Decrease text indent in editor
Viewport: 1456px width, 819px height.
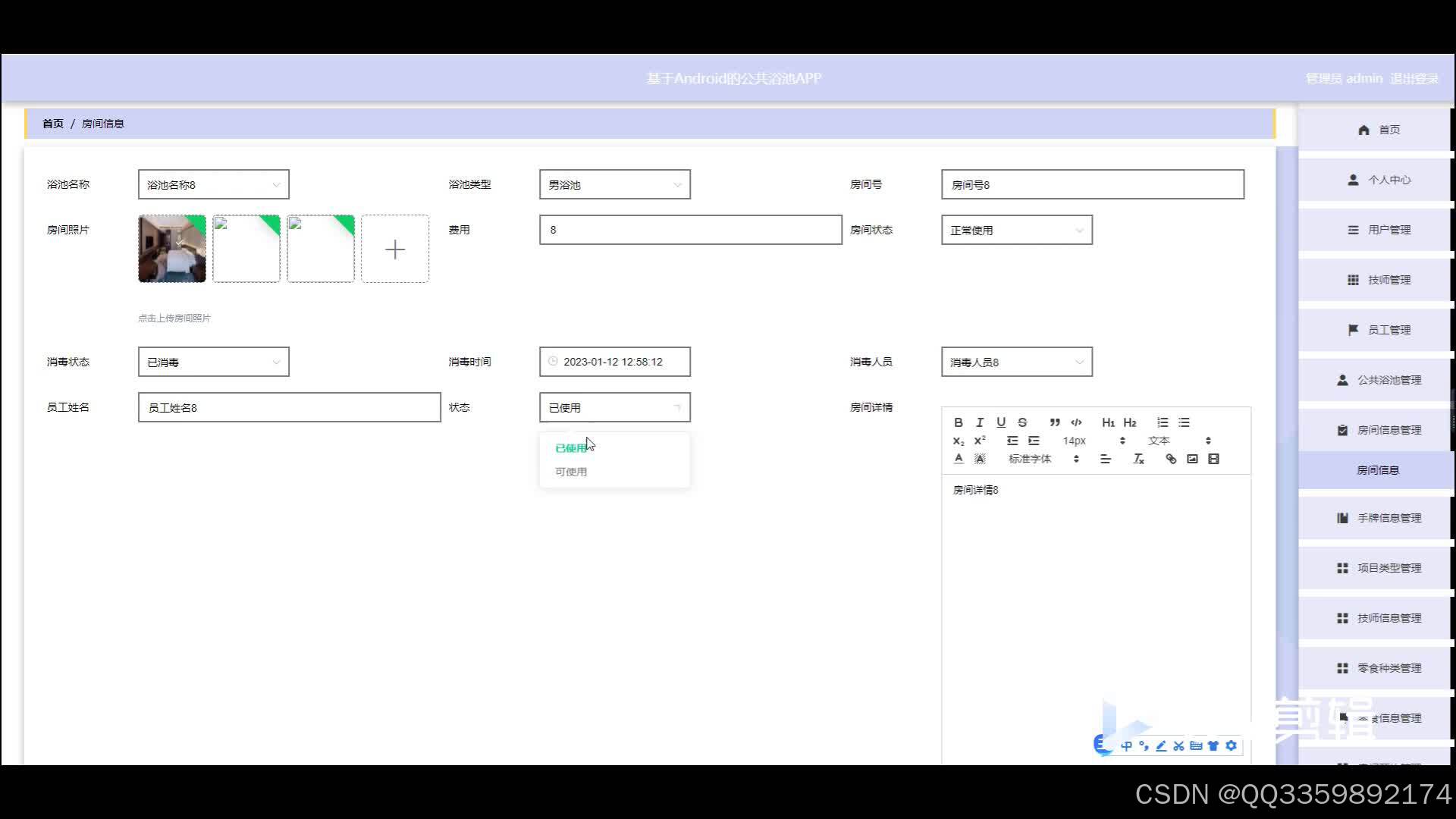click(x=1012, y=441)
